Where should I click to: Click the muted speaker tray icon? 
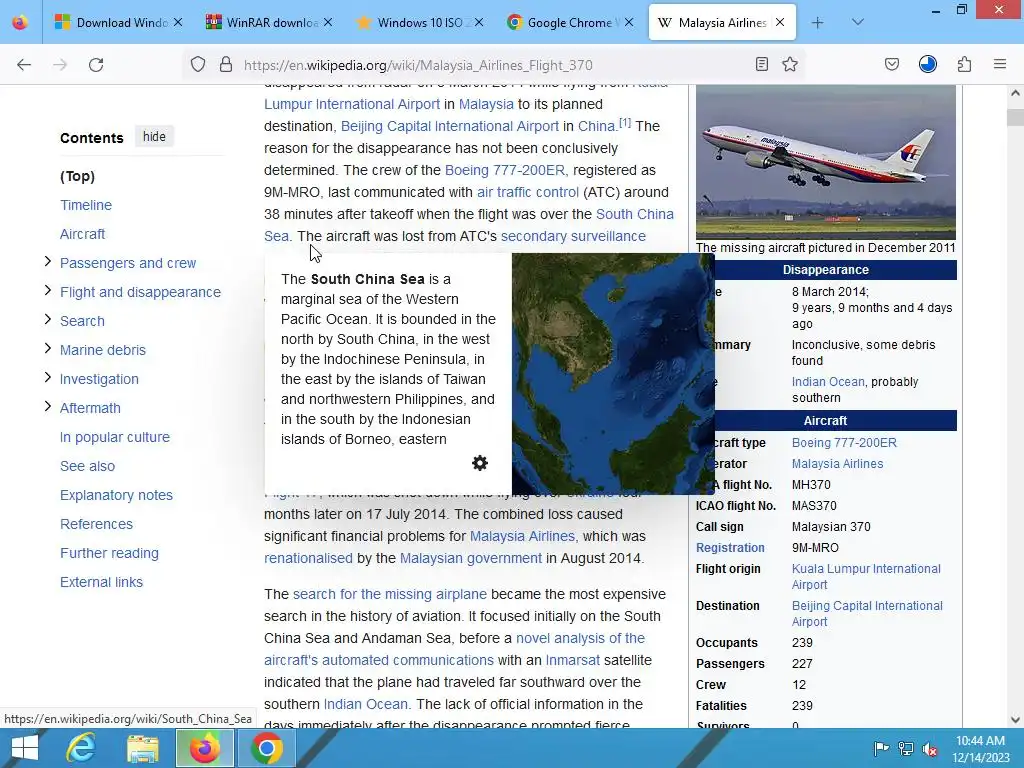pos(930,748)
